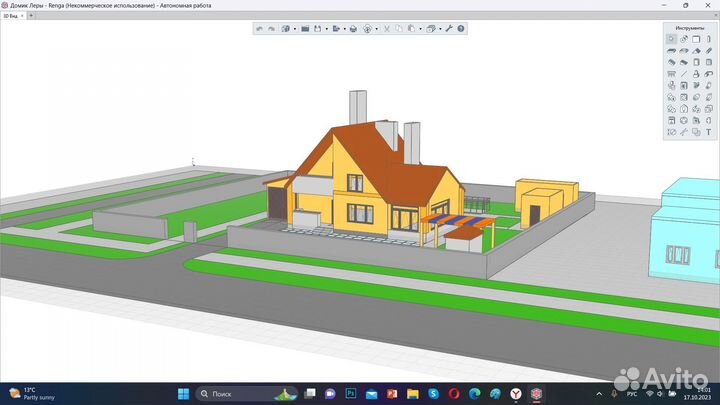This screenshot has width=720, height=405.
Task: Switch to the 3D Вид tab
Action: point(10,17)
